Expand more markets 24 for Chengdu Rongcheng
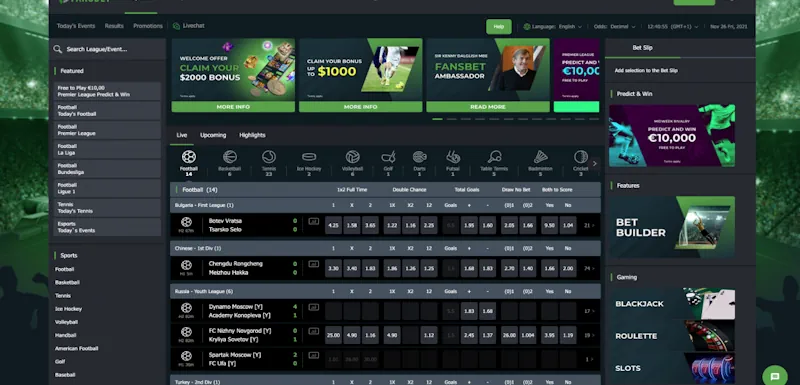800x385 pixels. [589, 268]
